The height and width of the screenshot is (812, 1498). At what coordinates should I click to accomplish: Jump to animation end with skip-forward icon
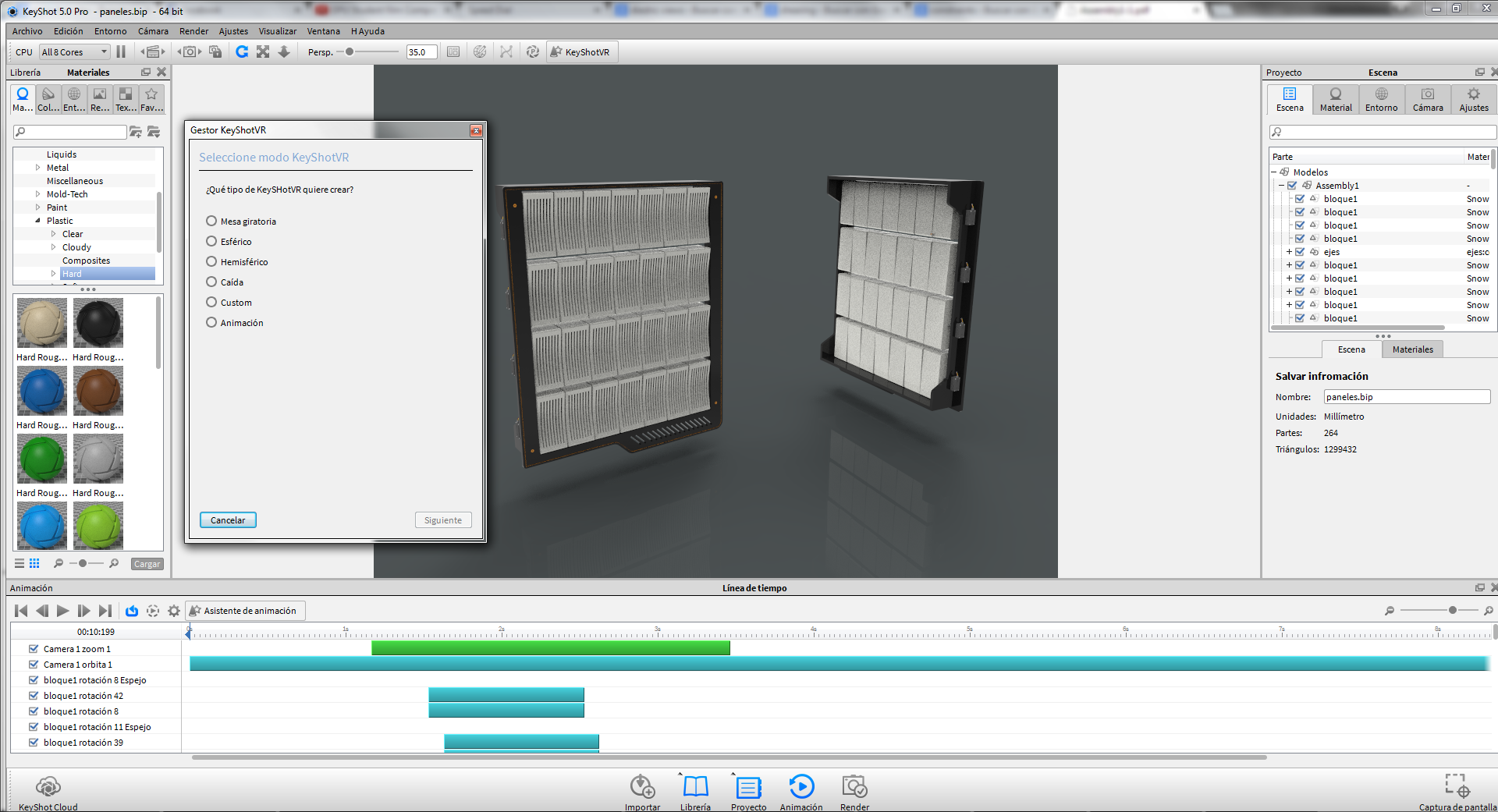[105, 611]
